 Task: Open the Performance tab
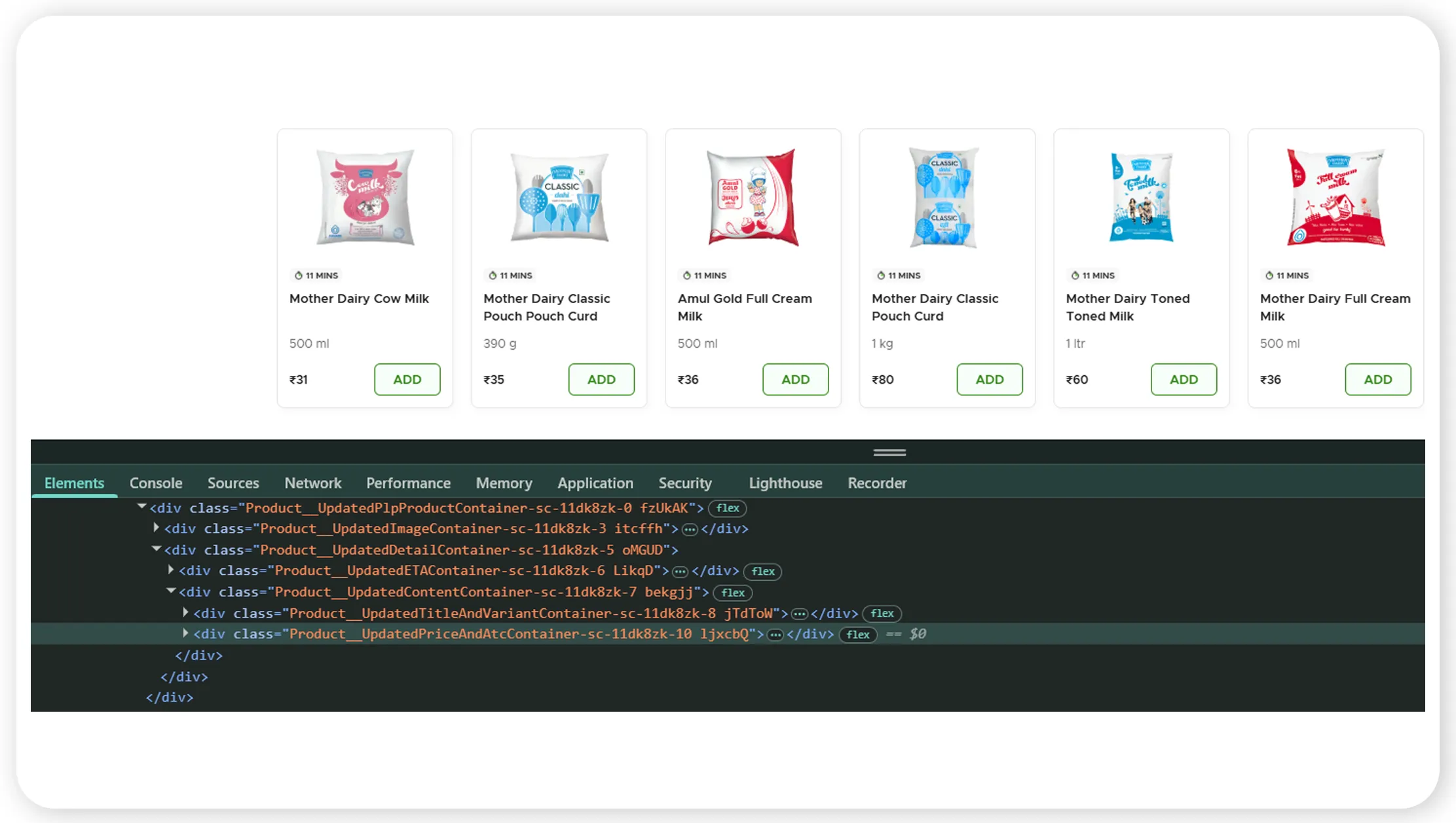click(408, 483)
